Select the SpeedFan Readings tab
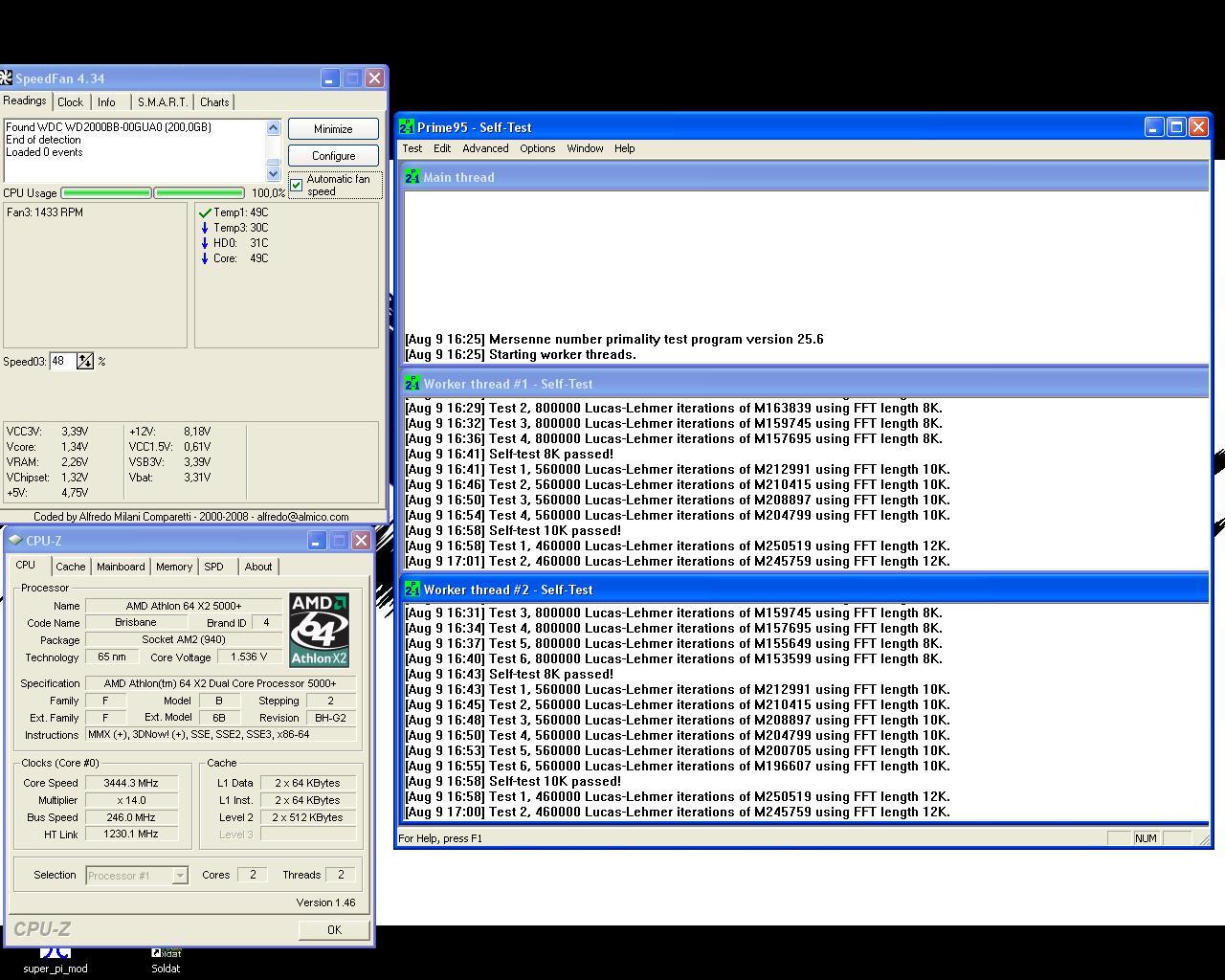This screenshot has width=1225, height=980. pyautogui.click(x=25, y=100)
